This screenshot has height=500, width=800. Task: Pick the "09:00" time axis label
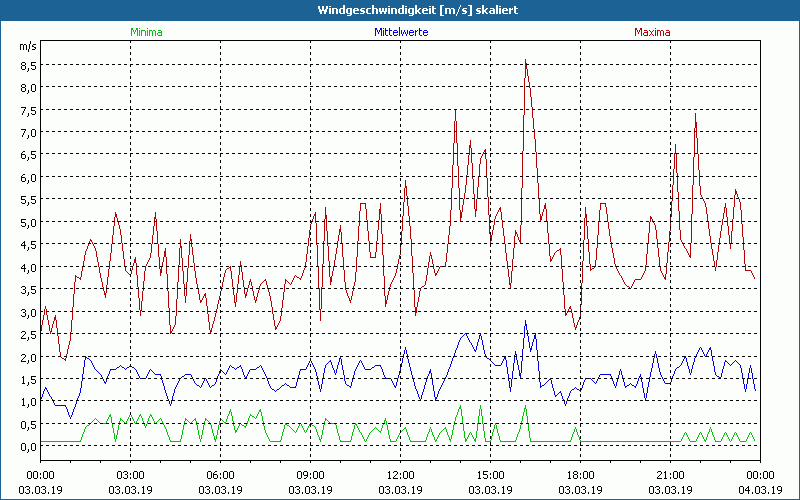(311, 475)
